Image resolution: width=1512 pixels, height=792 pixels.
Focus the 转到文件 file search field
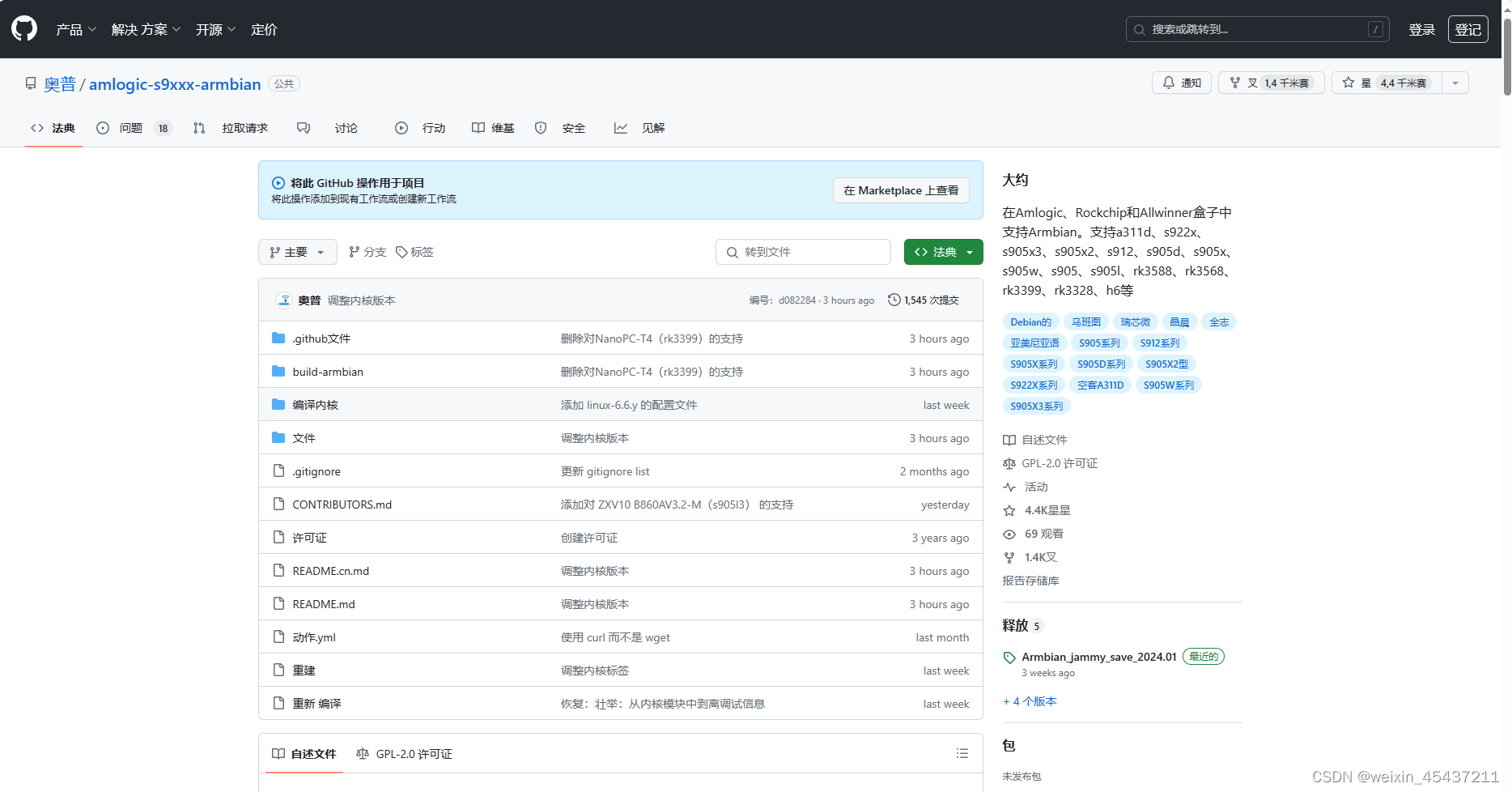coord(803,252)
